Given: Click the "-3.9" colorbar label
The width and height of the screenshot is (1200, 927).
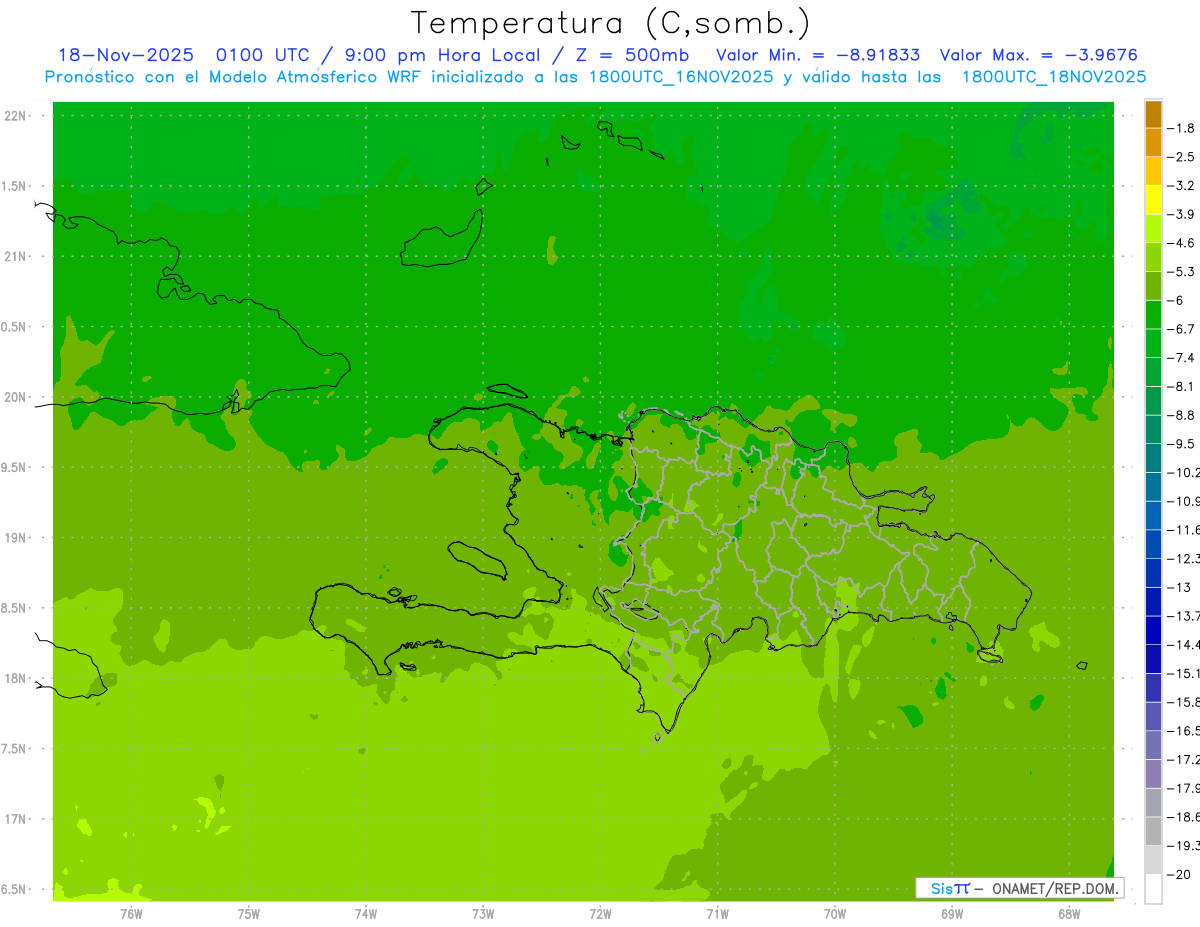Looking at the screenshot, I should pyautogui.click(x=1182, y=214).
